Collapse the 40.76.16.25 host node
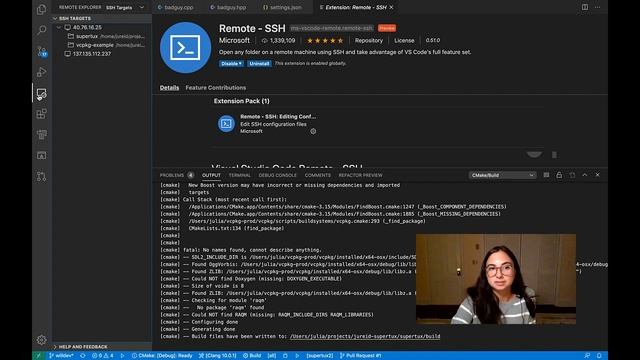This screenshot has height=360, width=640. point(60,27)
